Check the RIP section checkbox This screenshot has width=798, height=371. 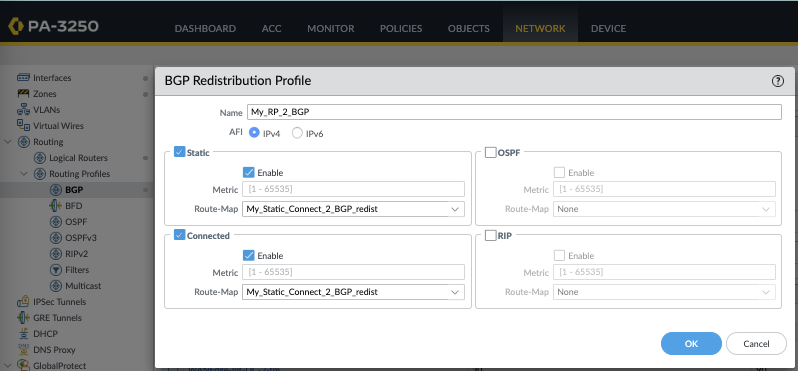(491, 236)
